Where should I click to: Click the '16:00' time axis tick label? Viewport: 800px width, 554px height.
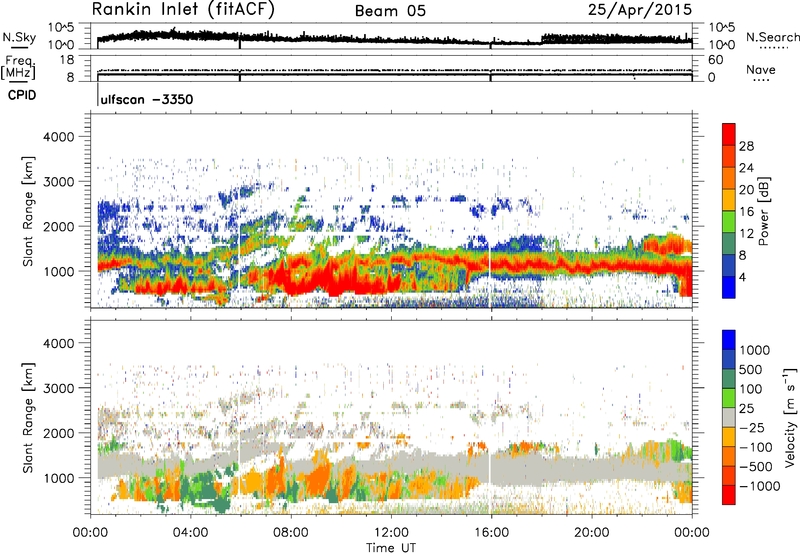(491, 533)
